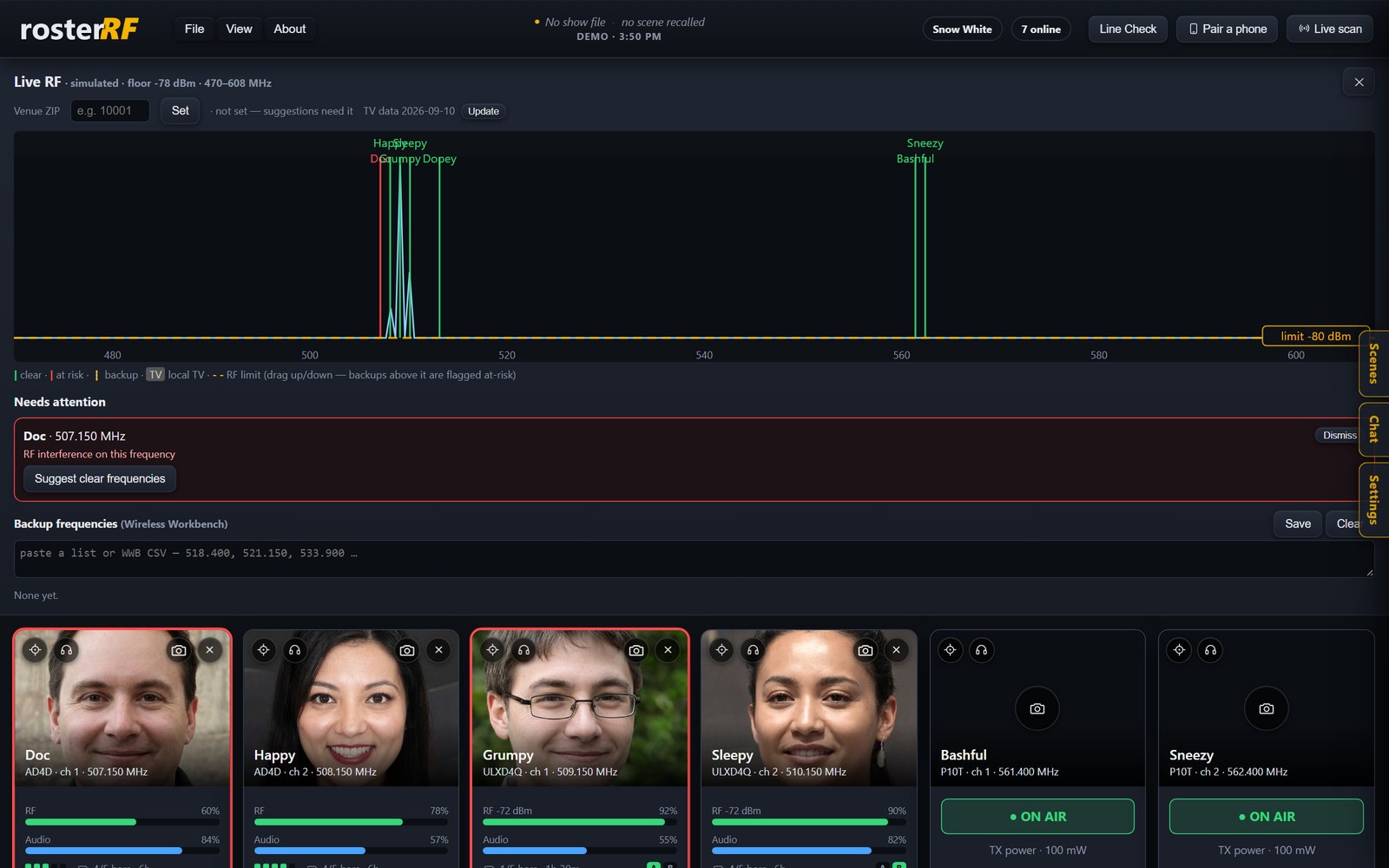
Task: Toggle Sneezy's ON AIR switch
Action: 1267,817
